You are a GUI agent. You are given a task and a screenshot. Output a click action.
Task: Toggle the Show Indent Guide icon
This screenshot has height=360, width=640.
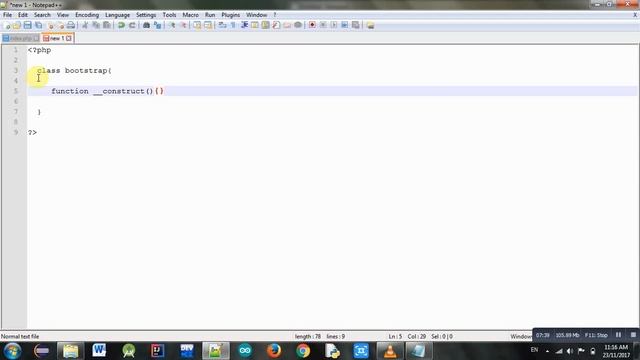click(x=244, y=25)
